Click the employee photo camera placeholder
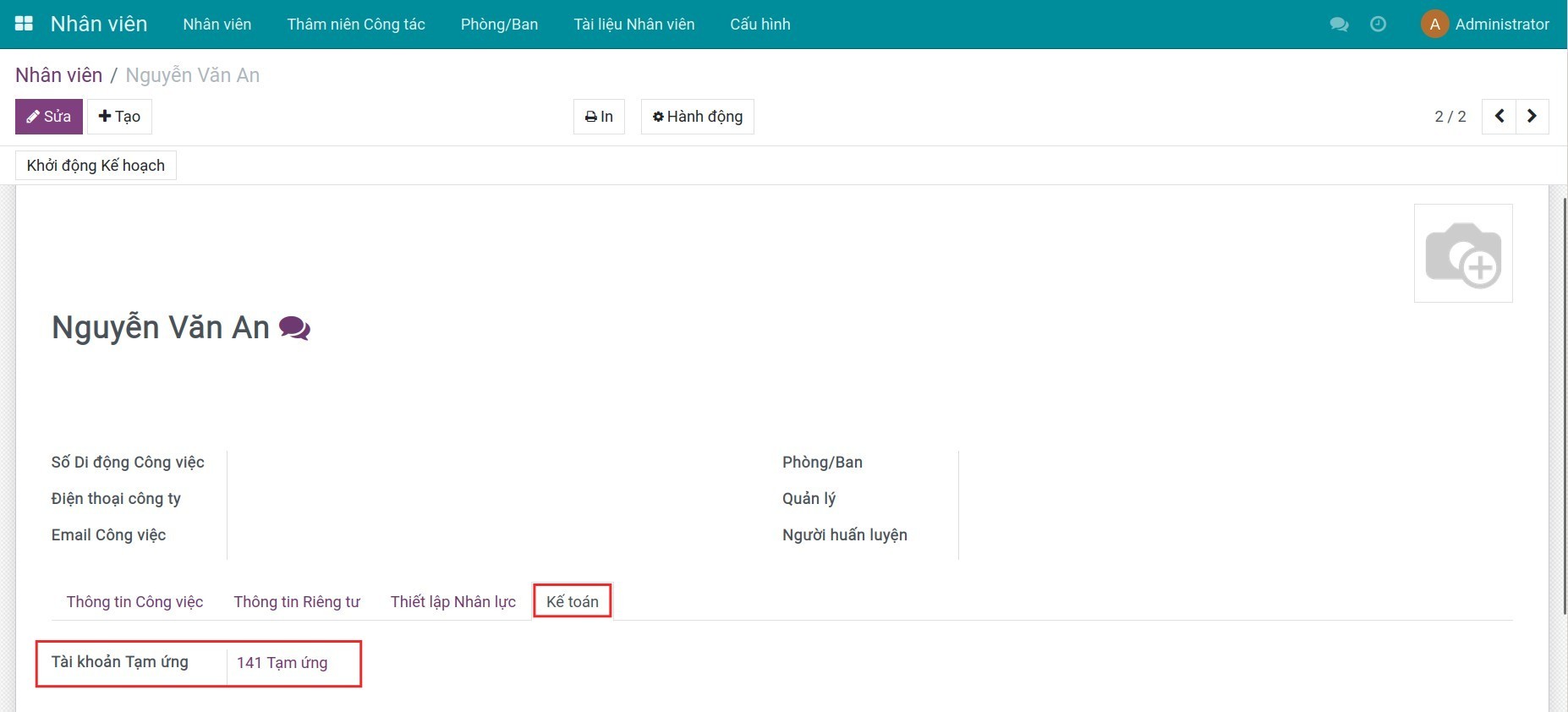This screenshot has width=1568, height=712. 1462,254
